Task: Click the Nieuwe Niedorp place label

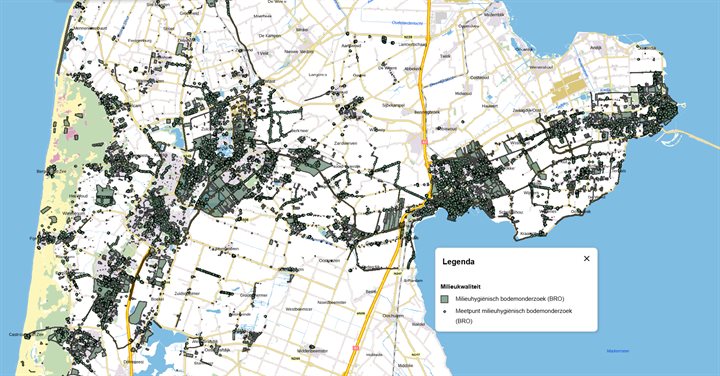Action: point(300,52)
